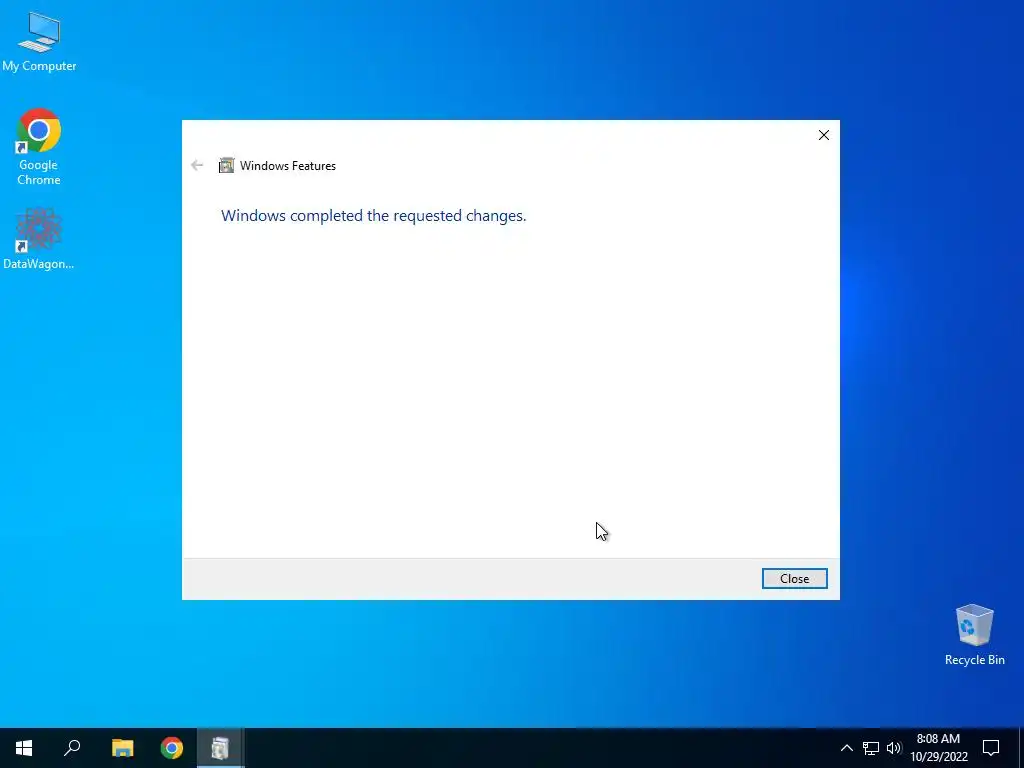Click the Windows Features title icon
The height and width of the screenshot is (768, 1024).
pos(227,165)
